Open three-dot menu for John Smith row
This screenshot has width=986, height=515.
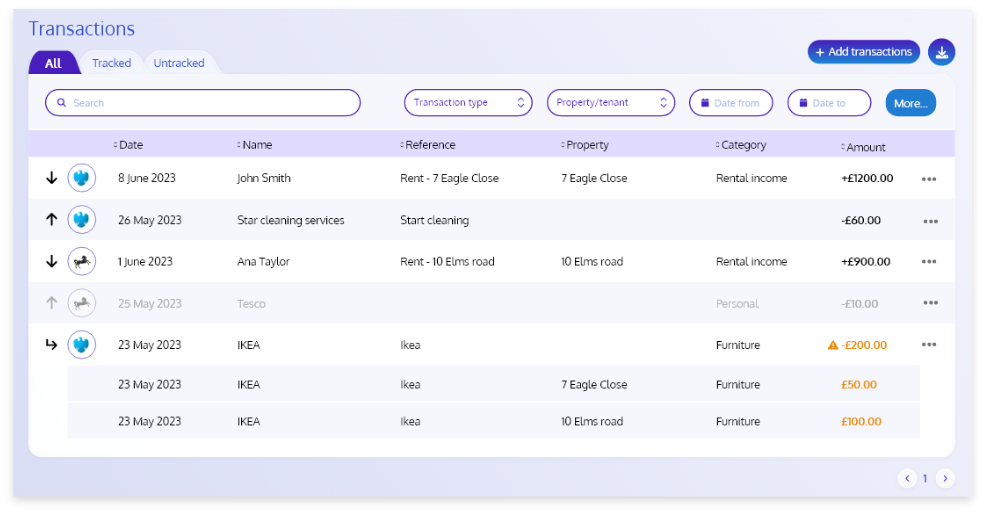point(929,179)
